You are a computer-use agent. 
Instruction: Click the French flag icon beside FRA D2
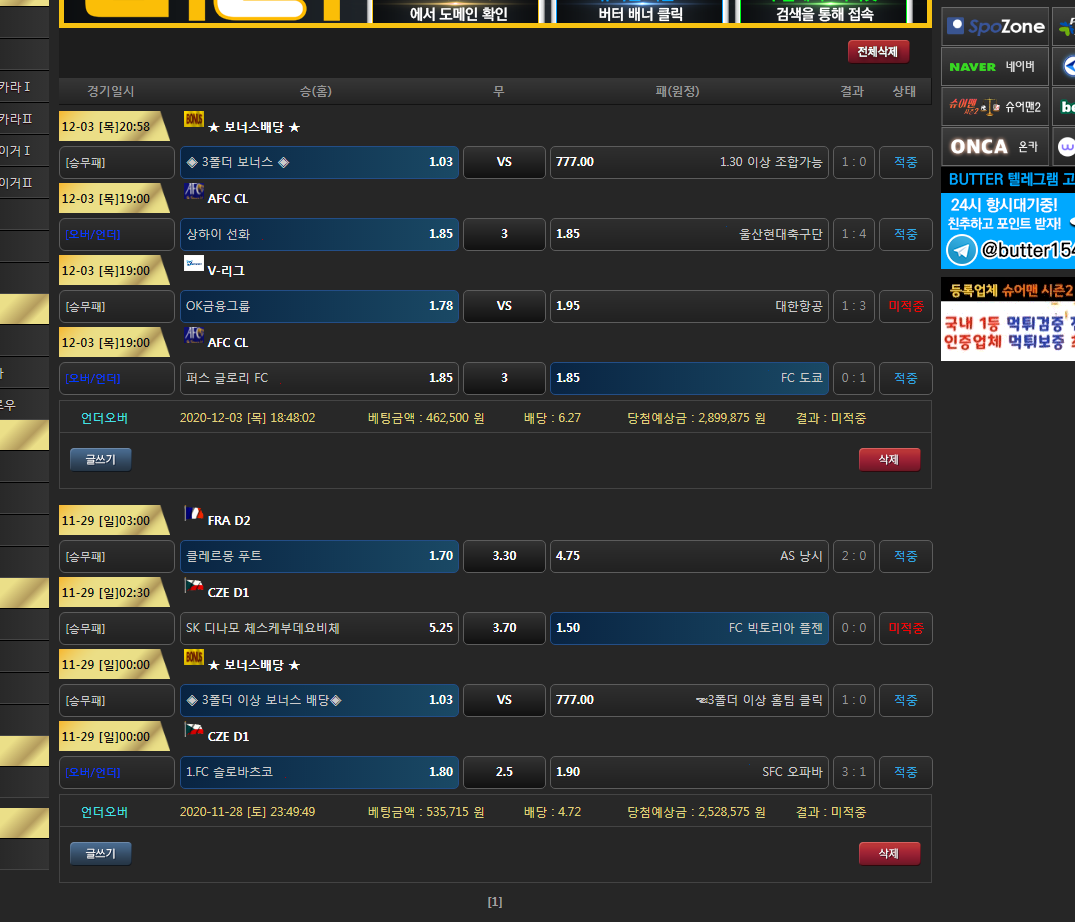click(x=194, y=514)
